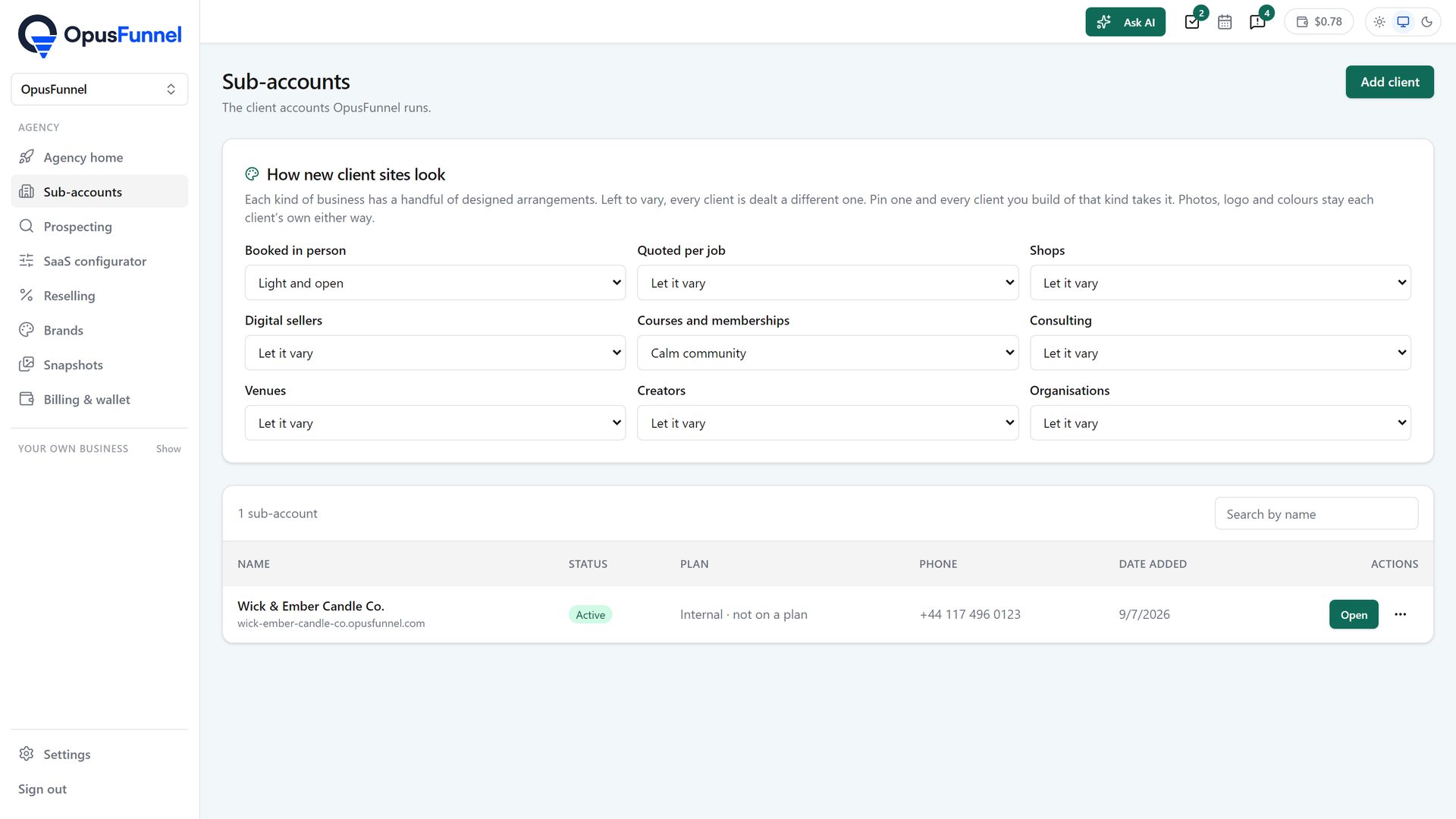This screenshot has height=819, width=1456.
Task: Click wick-ember-candle-co.opusfunnel.com domain text
Action: (331, 623)
